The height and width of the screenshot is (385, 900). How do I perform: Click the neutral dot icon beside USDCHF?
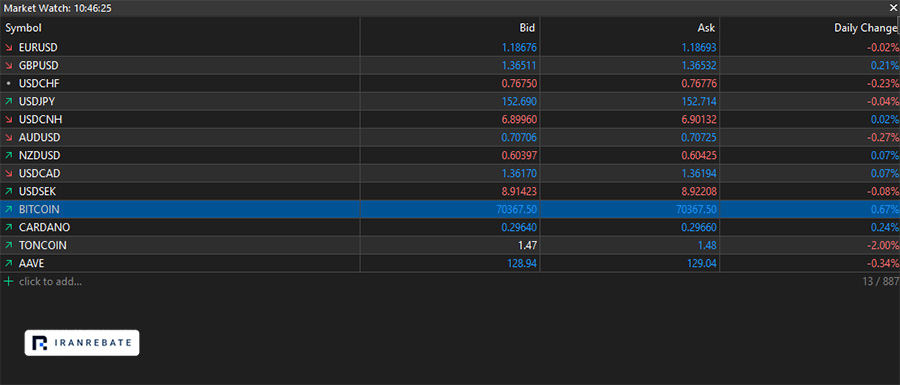pos(9,84)
